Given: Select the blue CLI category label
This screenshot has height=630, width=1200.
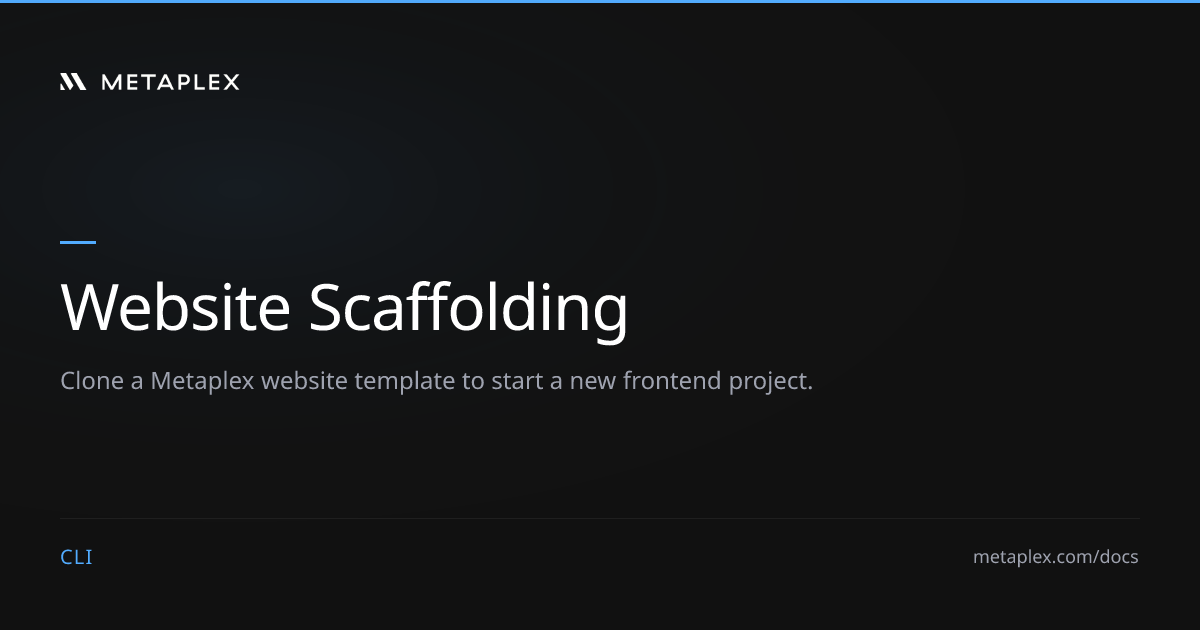Looking at the screenshot, I should (76, 557).
